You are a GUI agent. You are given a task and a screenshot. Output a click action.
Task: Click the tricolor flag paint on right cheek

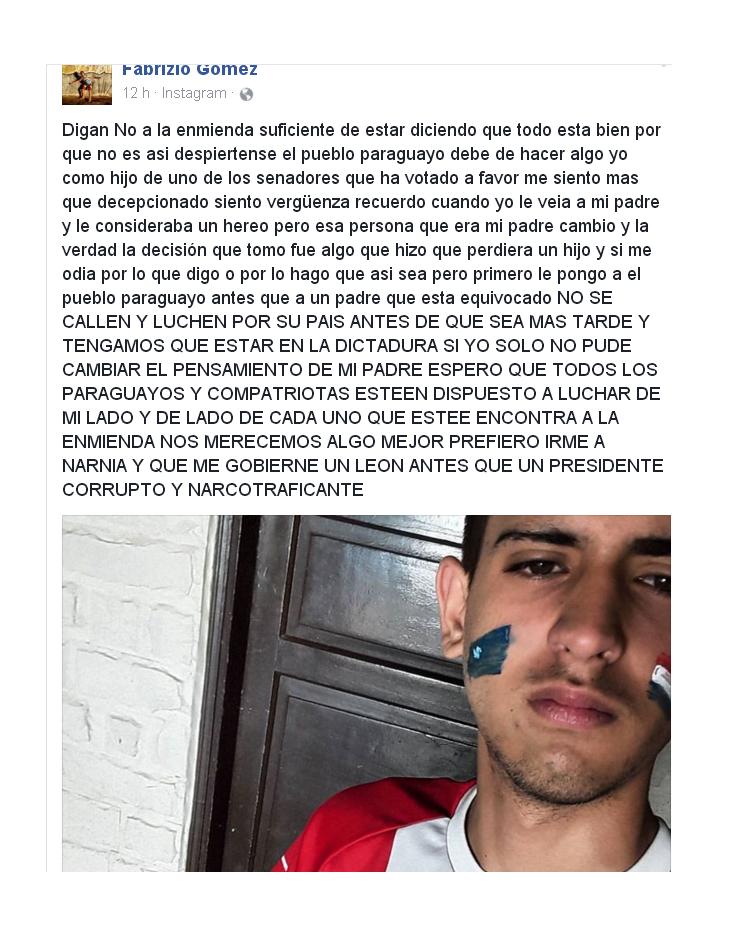[x=660, y=680]
